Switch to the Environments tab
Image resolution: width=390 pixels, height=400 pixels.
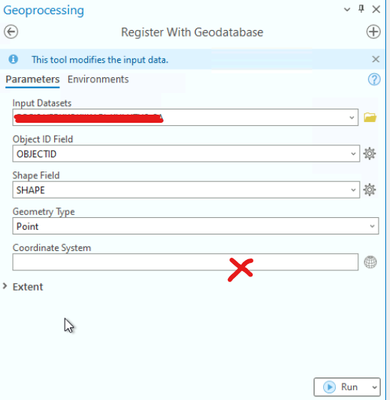click(x=98, y=79)
